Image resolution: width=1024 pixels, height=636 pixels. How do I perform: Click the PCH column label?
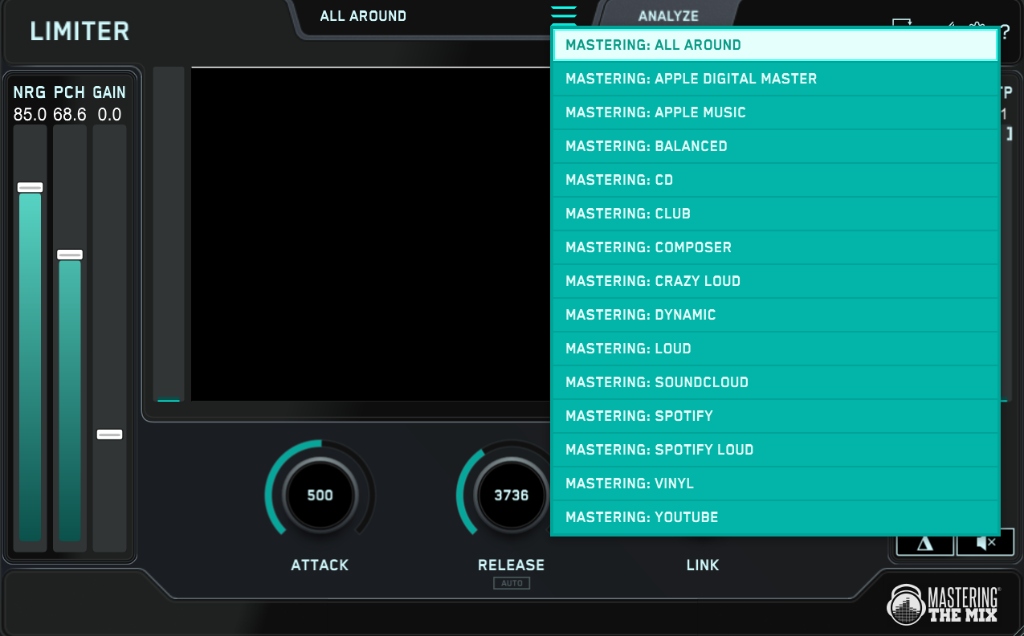(x=70, y=92)
